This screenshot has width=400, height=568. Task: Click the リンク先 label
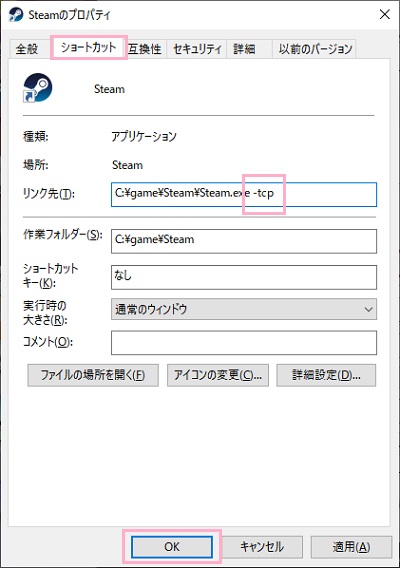pyautogui.click(x=49, y=194)
